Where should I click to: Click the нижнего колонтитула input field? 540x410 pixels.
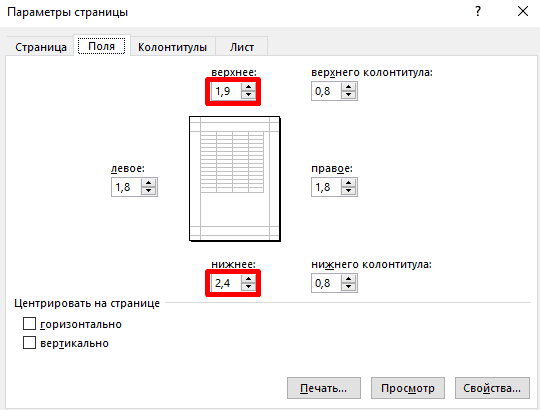(x=326, y=283)
